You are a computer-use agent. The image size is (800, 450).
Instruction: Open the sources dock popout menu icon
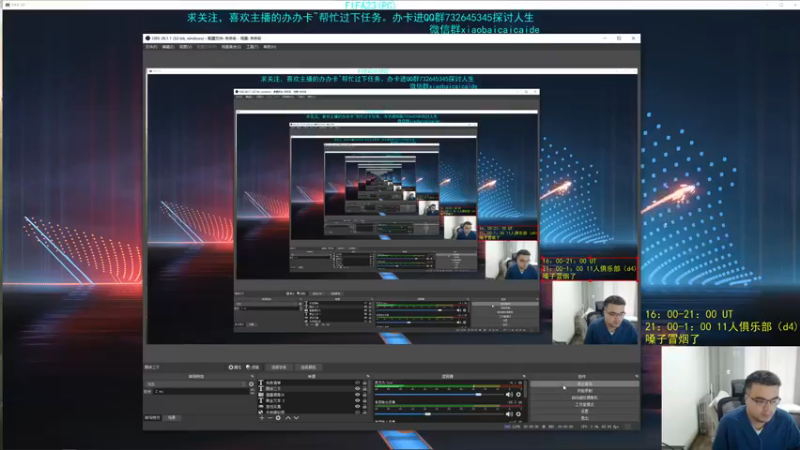(x=368, y=377)
